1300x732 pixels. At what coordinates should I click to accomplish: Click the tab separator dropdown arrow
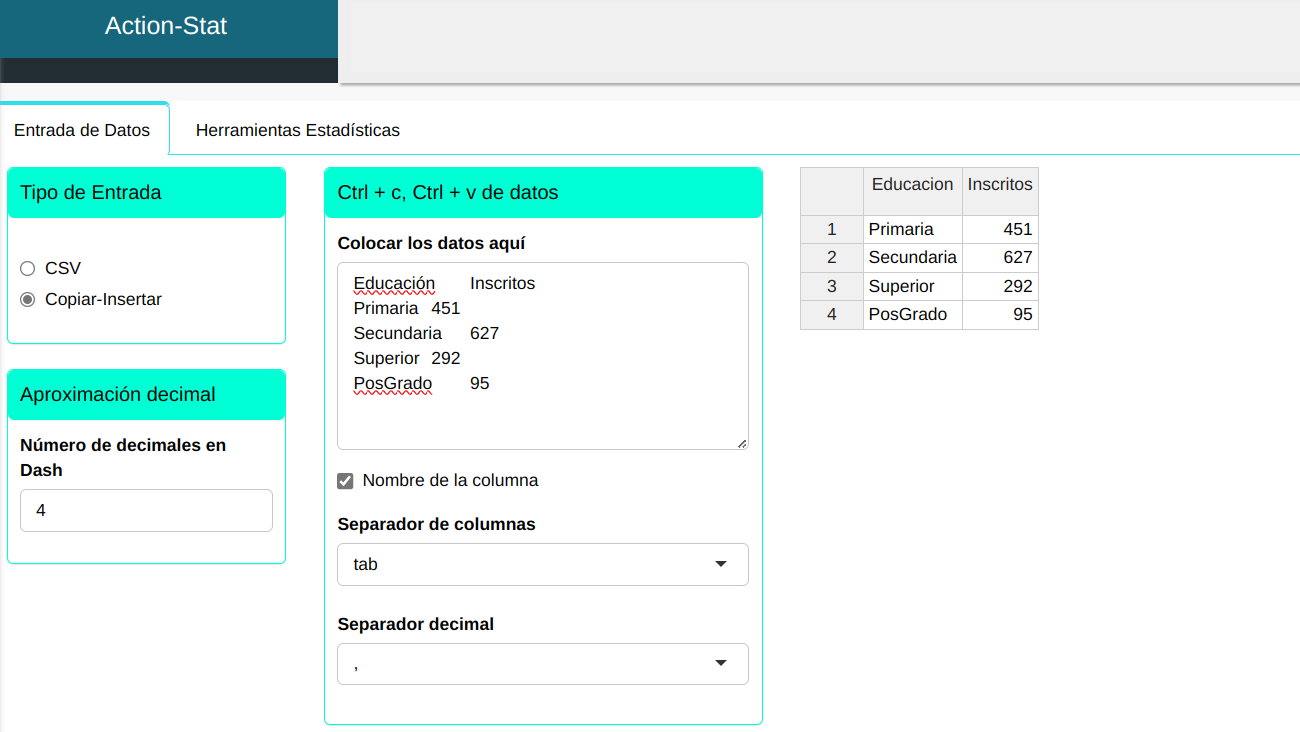click(x=721, y=564)
